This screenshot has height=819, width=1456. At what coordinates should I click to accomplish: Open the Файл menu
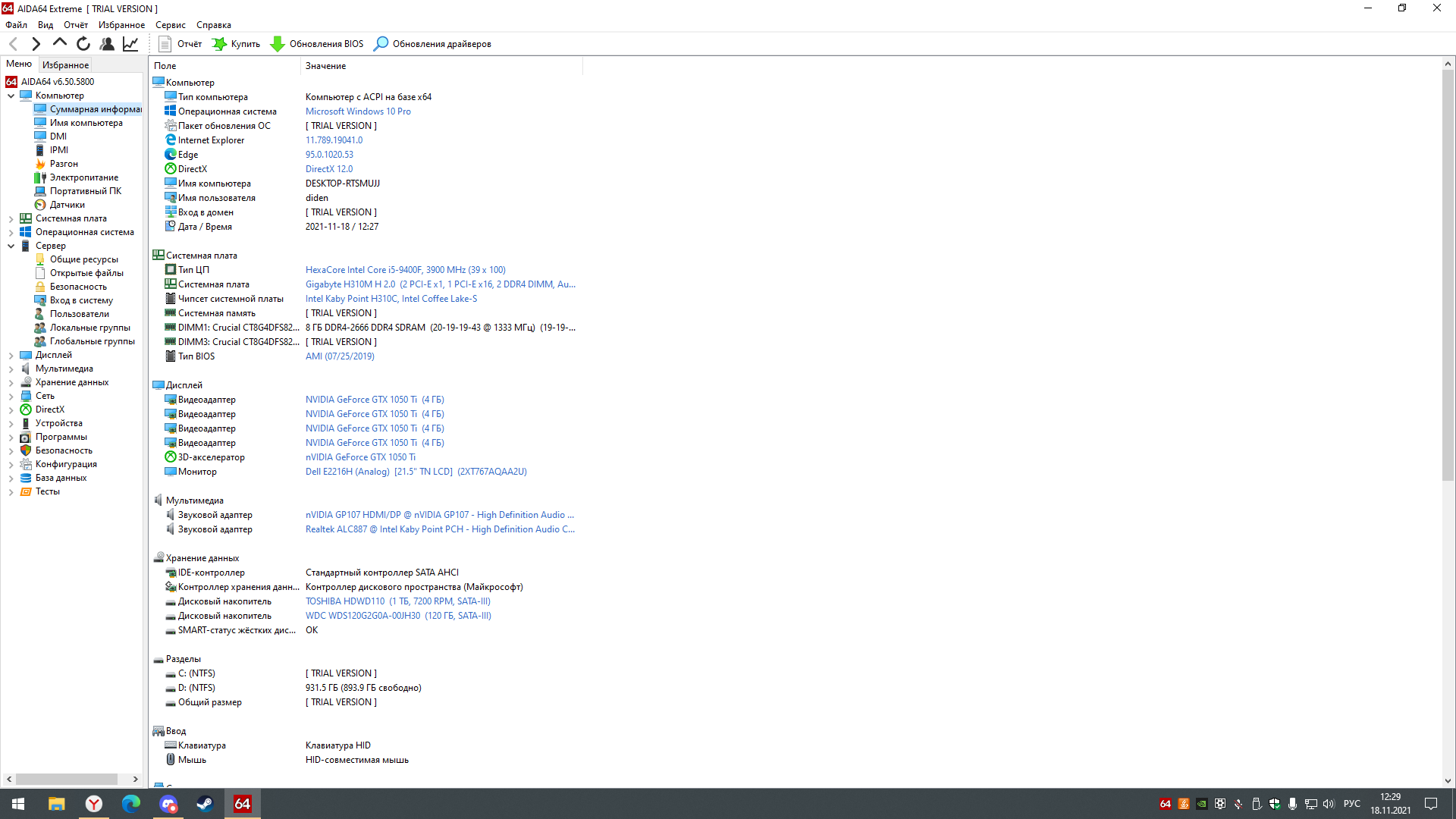16,25
